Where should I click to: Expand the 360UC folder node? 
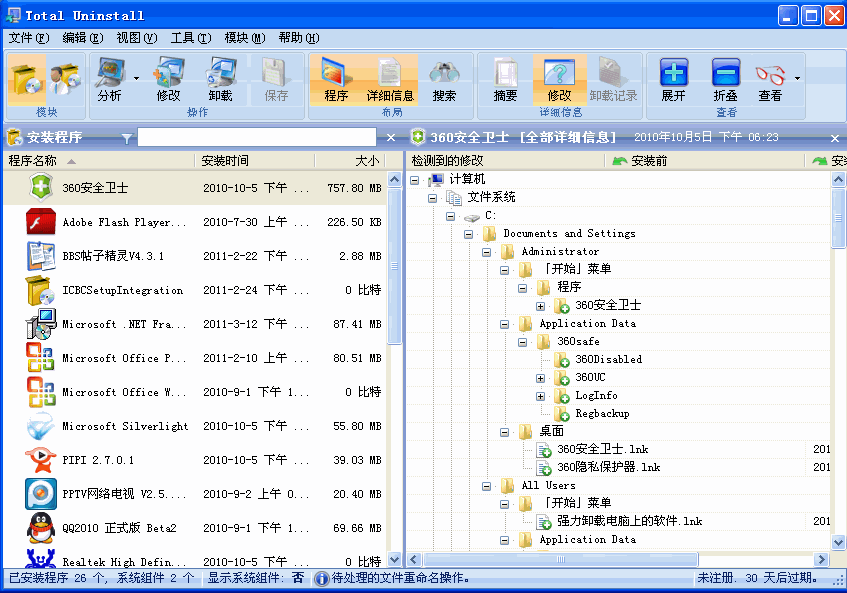pyautogui.click(x=540, y=378)
